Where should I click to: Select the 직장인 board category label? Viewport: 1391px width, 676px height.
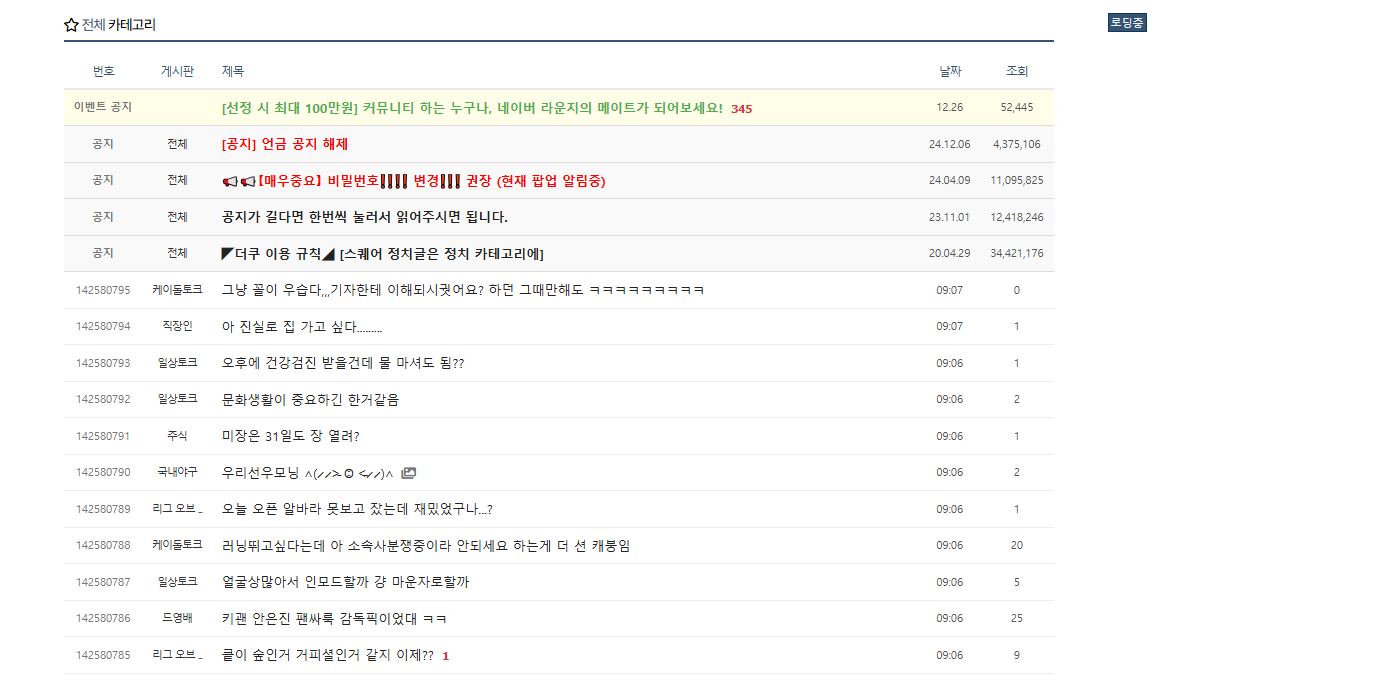[x=177, y=326]
